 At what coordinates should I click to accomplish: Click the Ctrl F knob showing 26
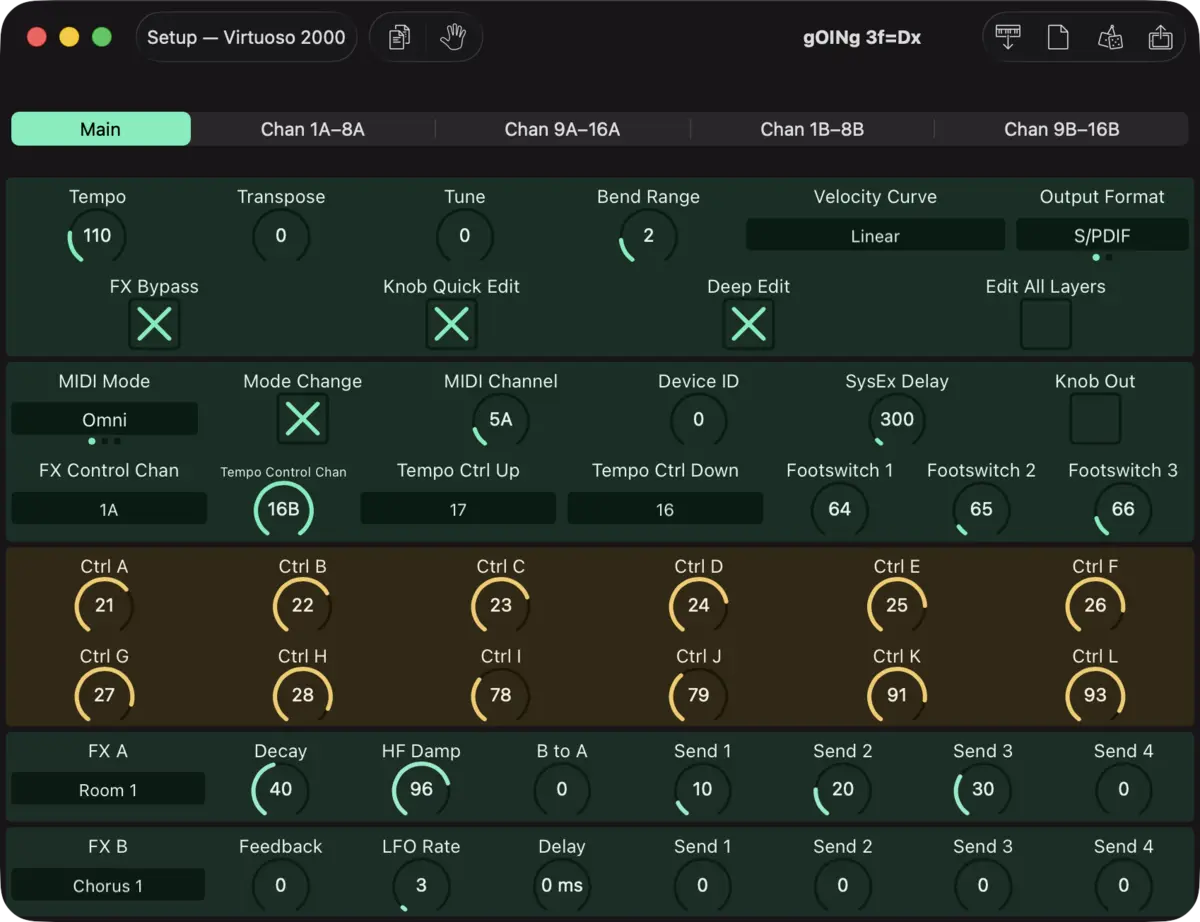1095,605
